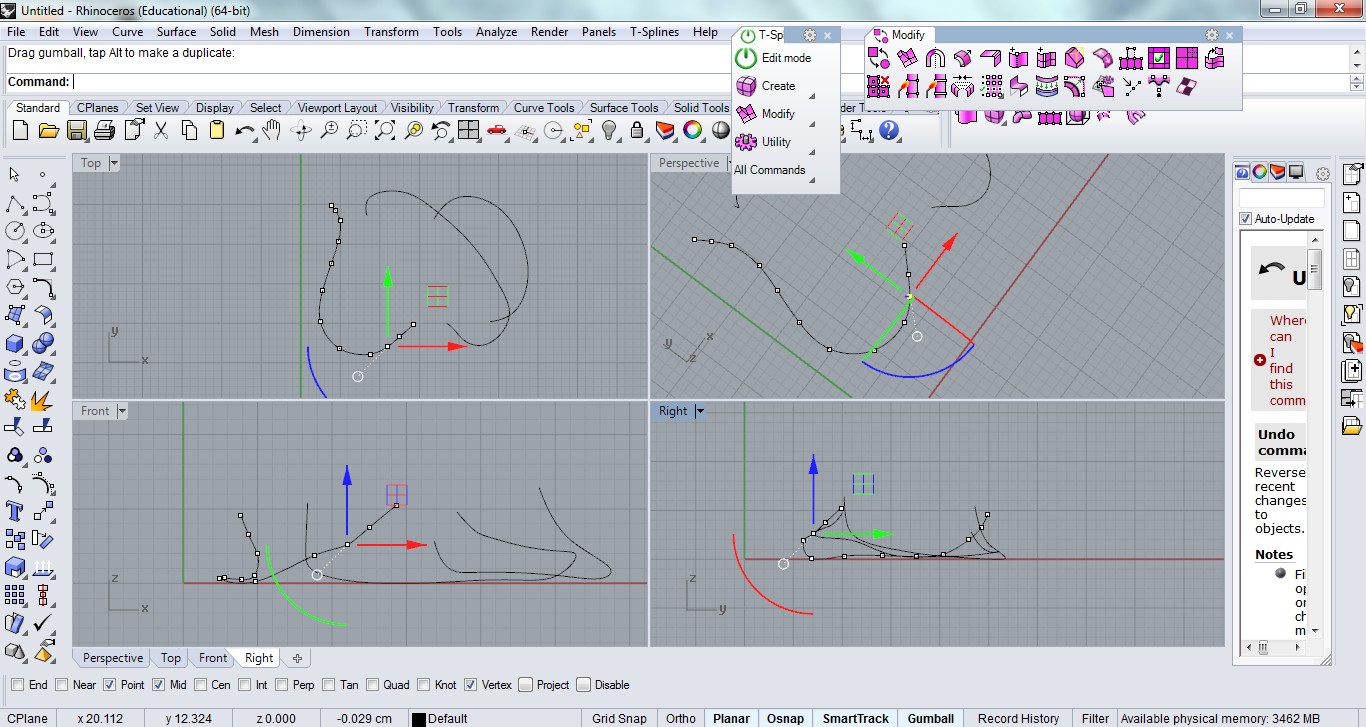Switch to the CPlanes toolbar tab
Screen dimensions: 1366x727
(98, 108)
